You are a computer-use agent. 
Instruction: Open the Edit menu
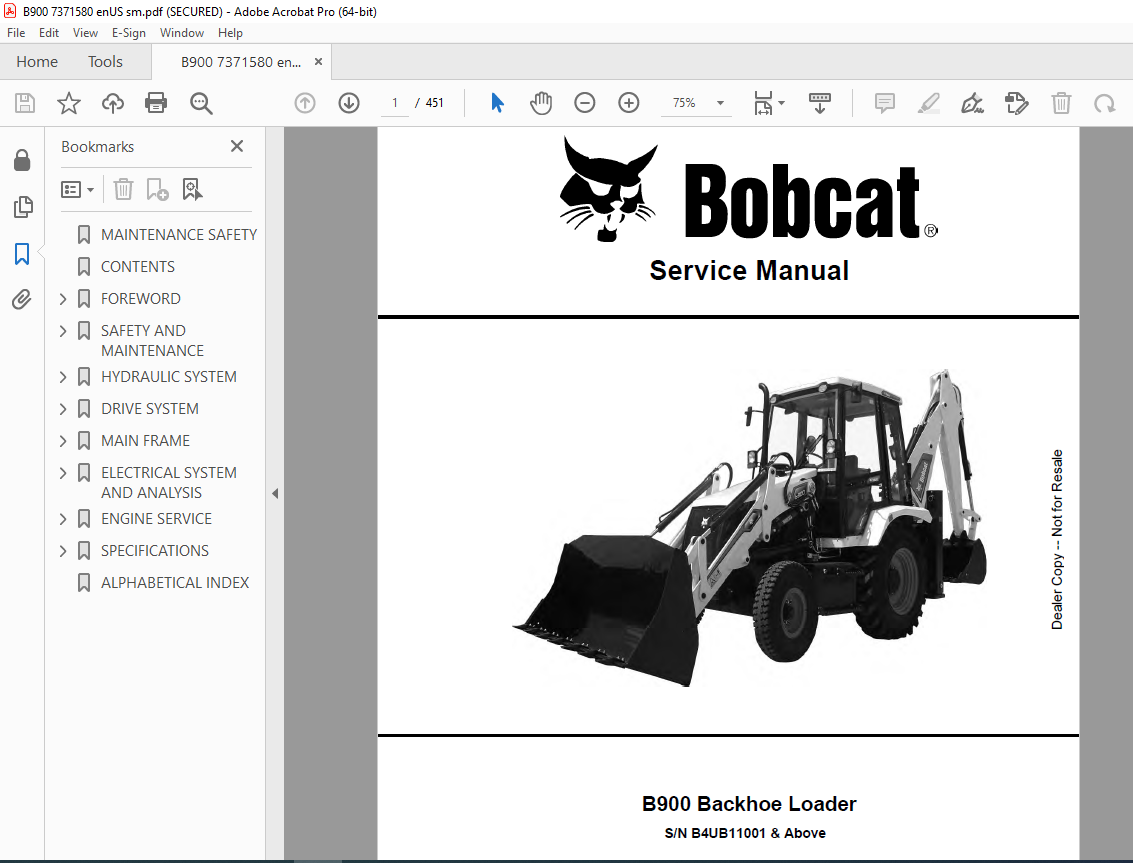(x=48, y=33)
